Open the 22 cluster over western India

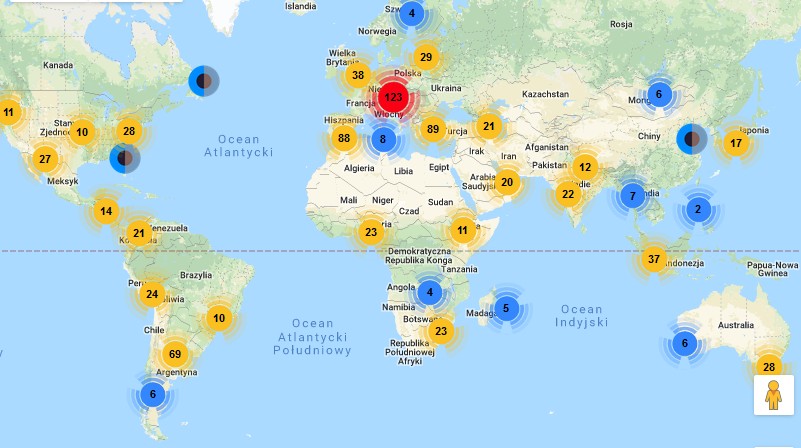point(568,194)
